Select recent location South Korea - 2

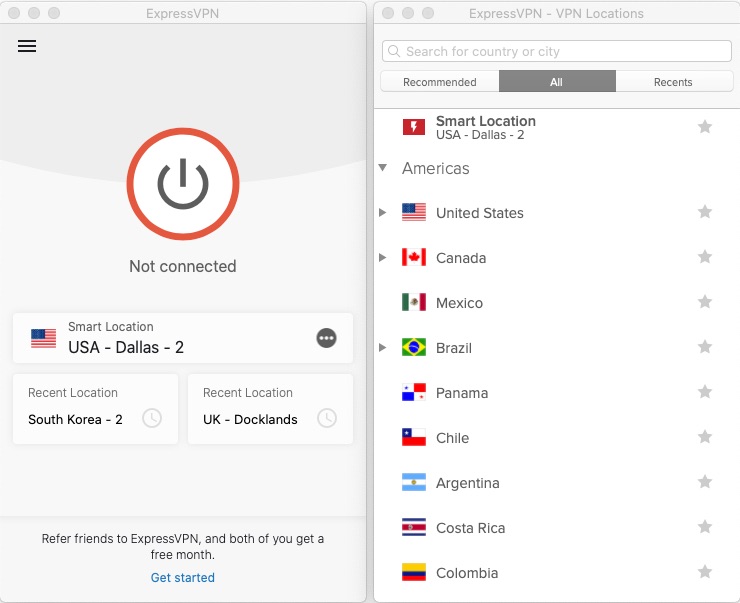[95, 409]
